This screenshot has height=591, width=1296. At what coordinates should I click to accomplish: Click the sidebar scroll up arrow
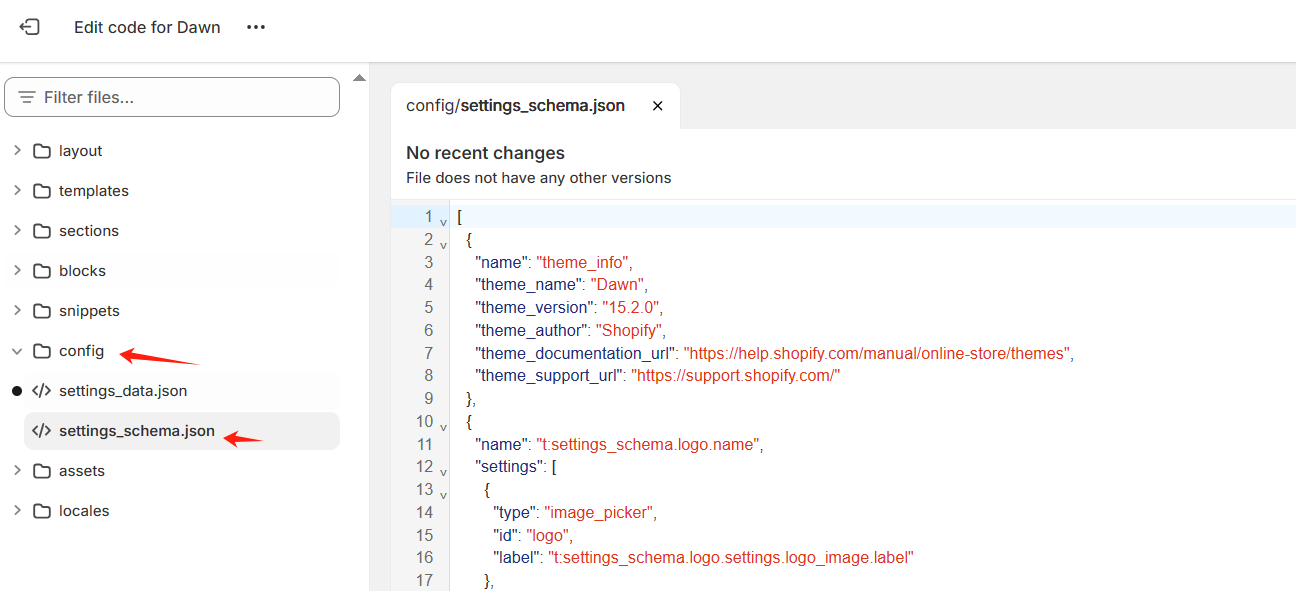(x=359, y=78)
